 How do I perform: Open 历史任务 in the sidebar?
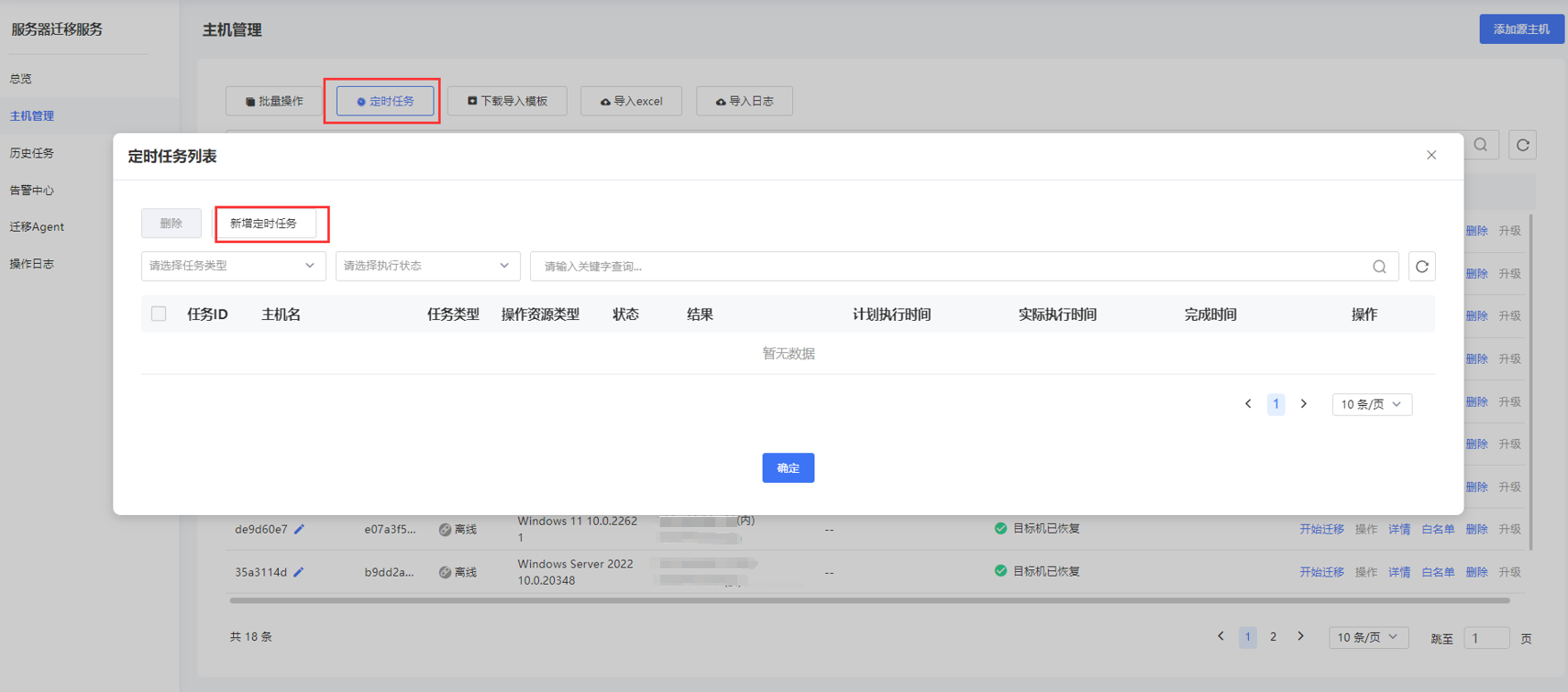click(32, 153)
